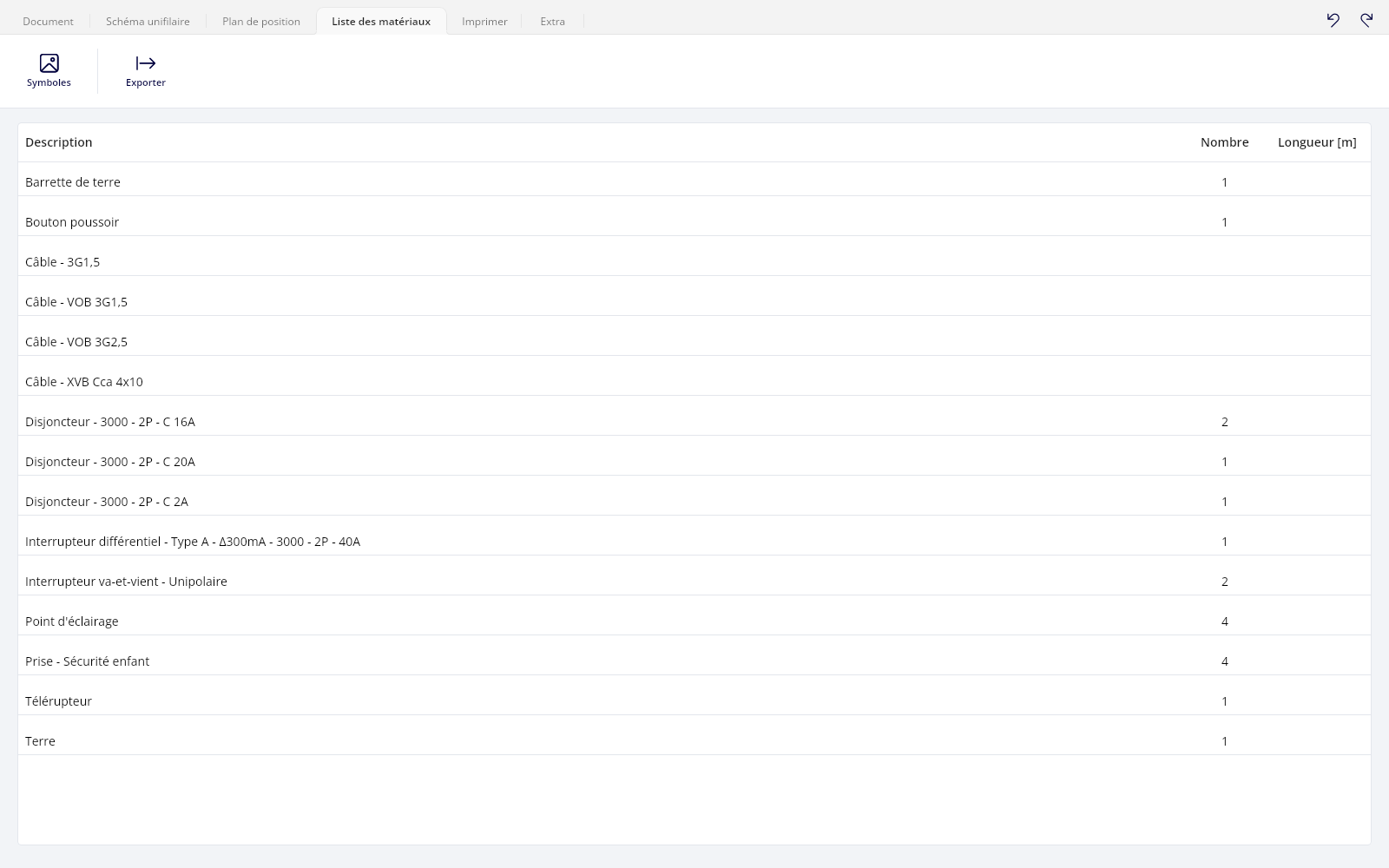Screen dimensions: 1389x868
Task: Redo the last undone action
Action: coord(1366,20)
